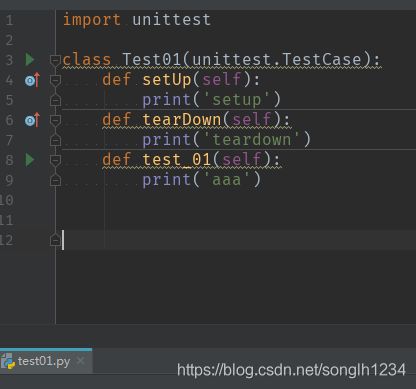Viewport: 416px width, 389px height.
Task: Click 'unittest.TestCase' base class
Action: tap(277, 60)
